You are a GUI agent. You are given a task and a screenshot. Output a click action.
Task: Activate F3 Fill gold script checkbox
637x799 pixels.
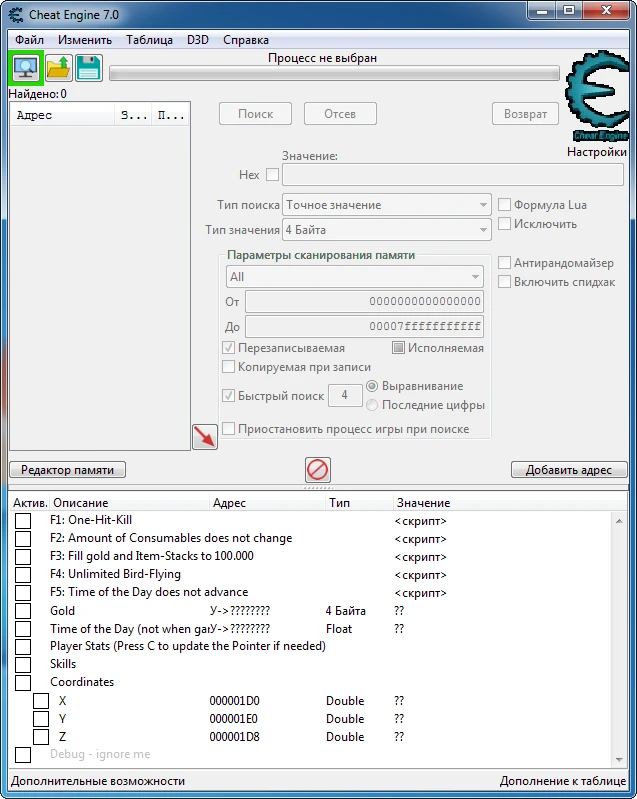23,556
